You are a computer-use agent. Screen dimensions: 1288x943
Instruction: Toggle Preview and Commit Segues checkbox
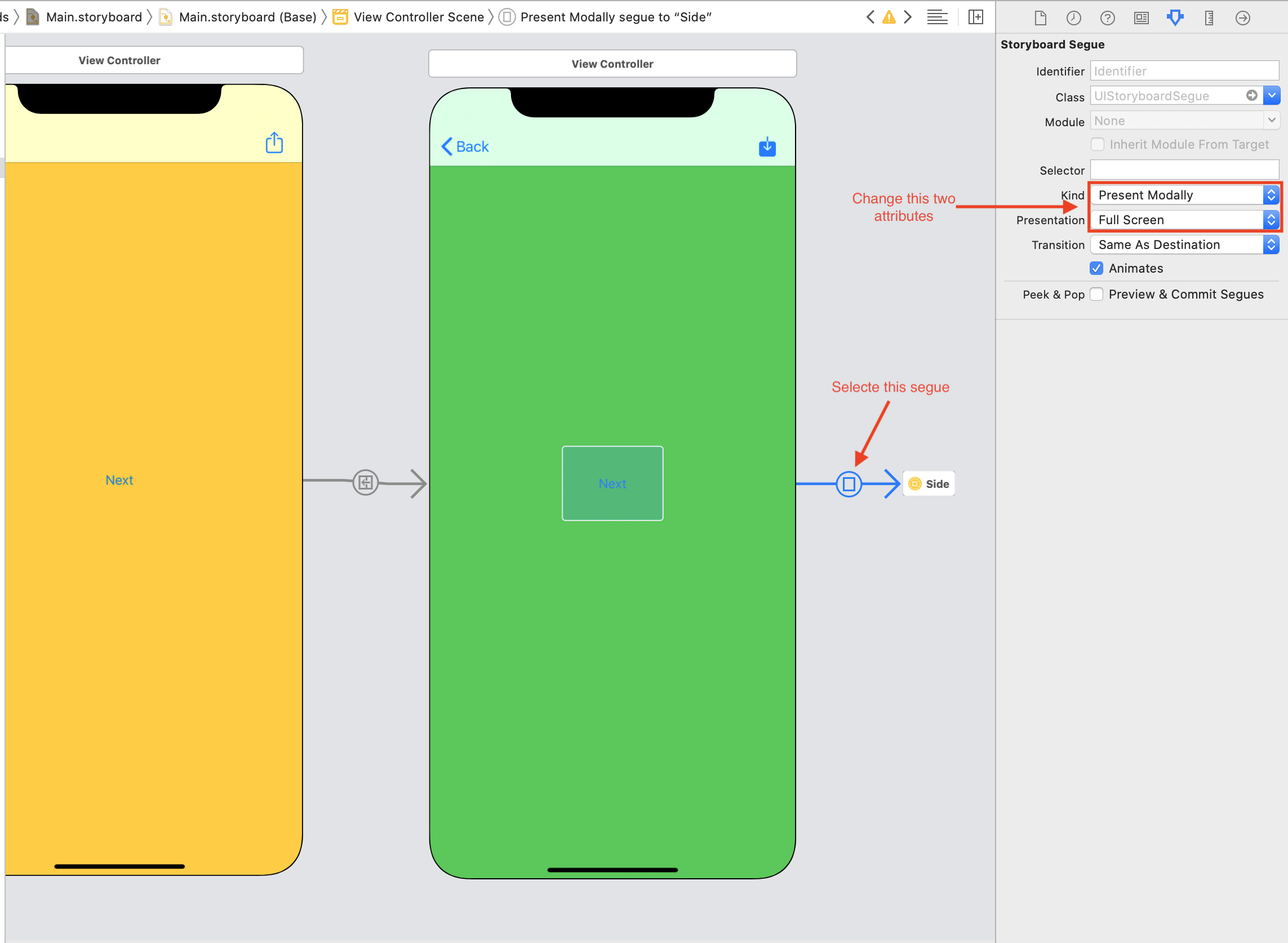click(x=1098, y=293)
